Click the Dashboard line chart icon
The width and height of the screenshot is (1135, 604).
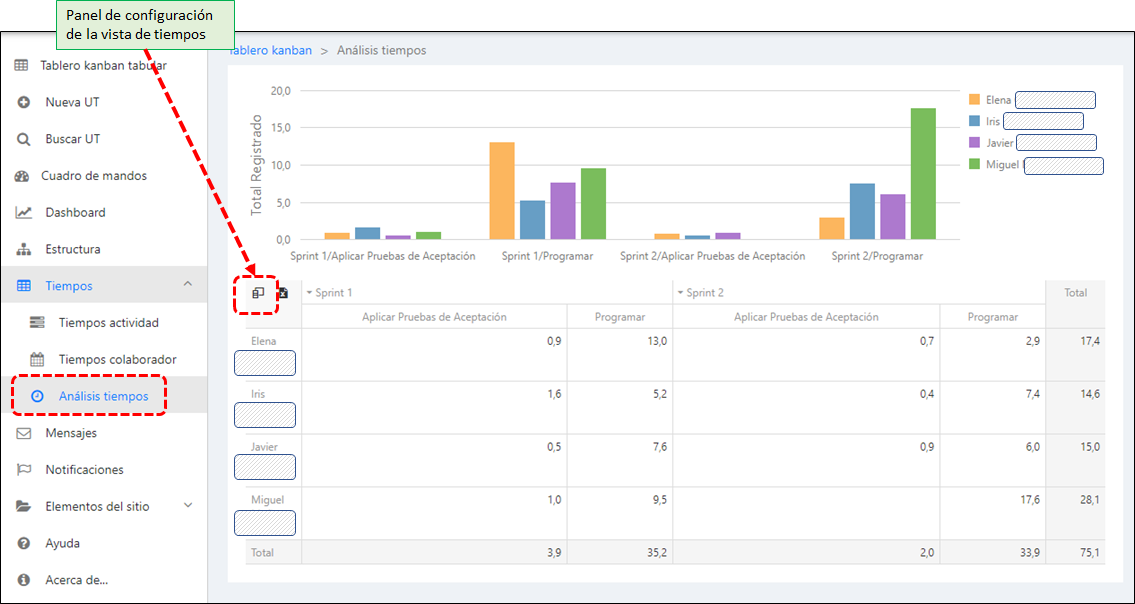coord(24,213)
